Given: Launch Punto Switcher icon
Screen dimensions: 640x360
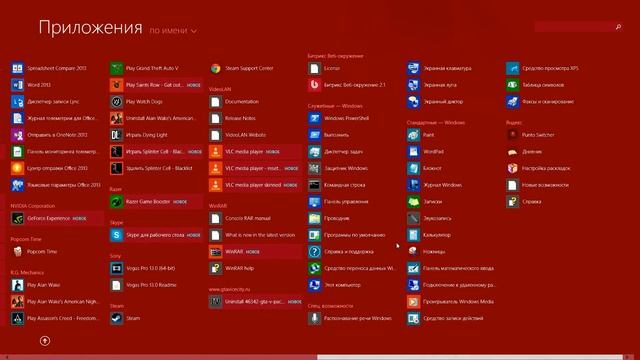Looking at the screenshot, I should 513,135.
